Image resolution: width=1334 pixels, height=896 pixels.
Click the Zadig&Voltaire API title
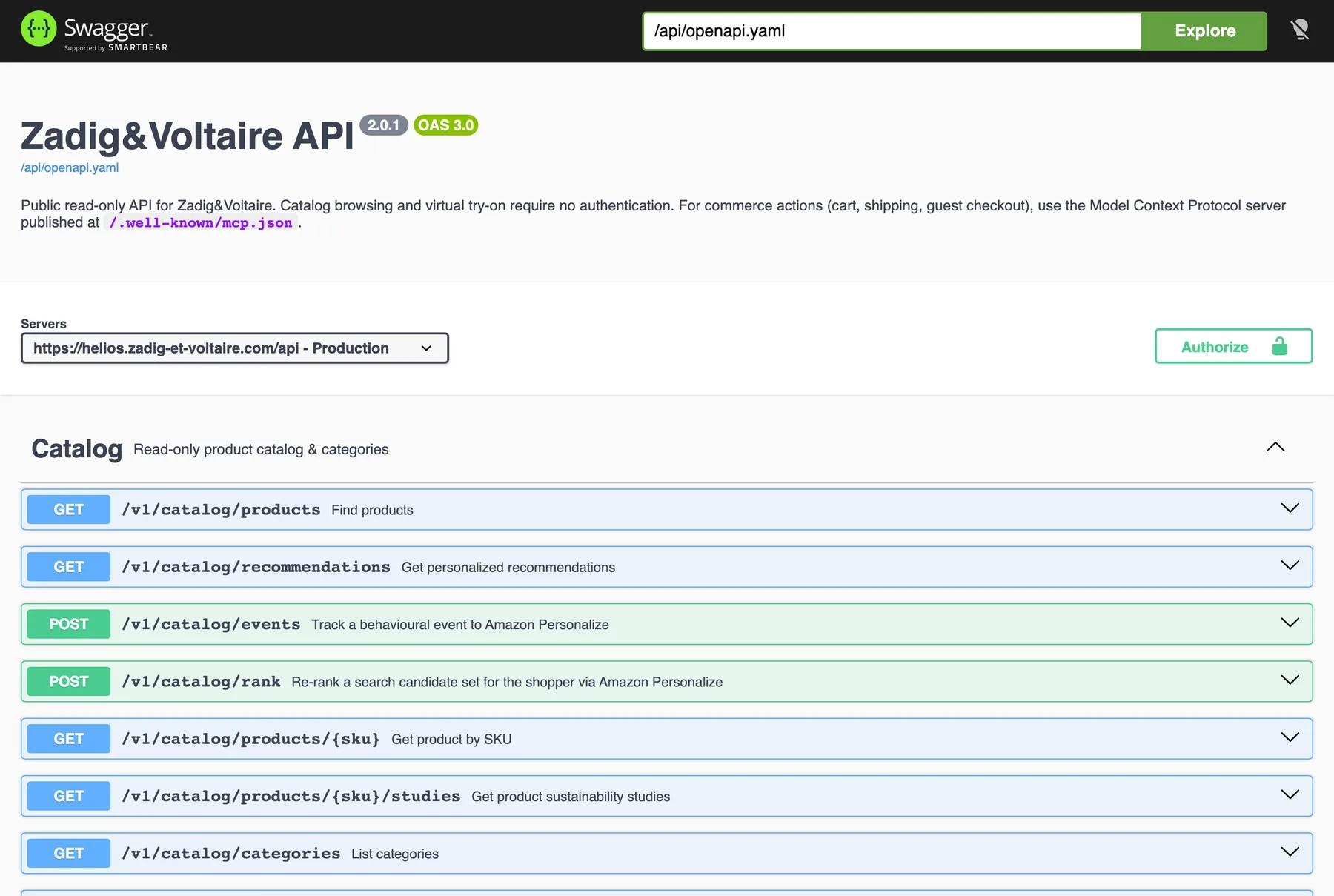(x=188, y=136)
